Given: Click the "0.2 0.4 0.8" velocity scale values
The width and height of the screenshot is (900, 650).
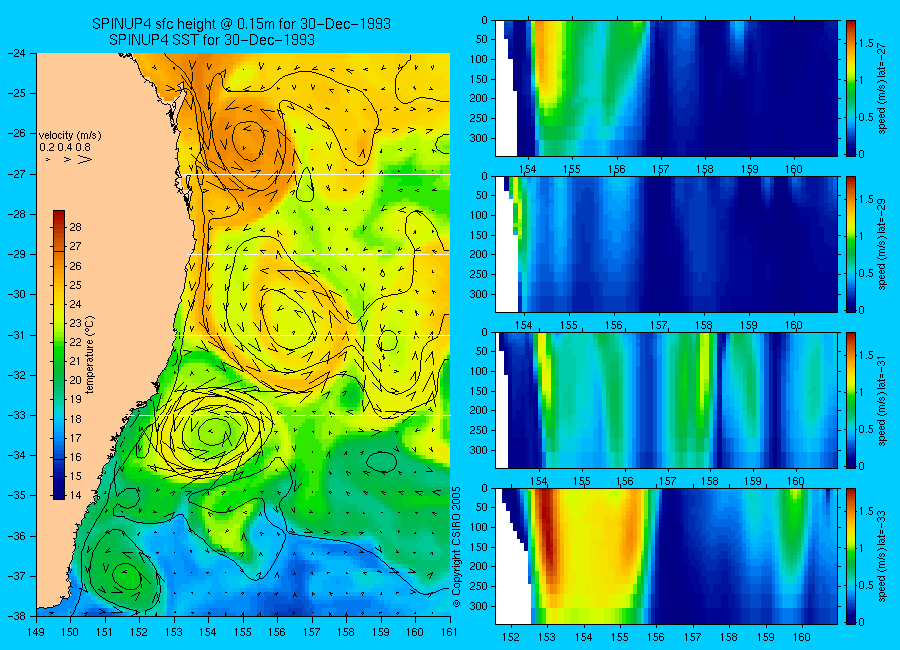Looking at the screenshot, I should click(65, 148).
